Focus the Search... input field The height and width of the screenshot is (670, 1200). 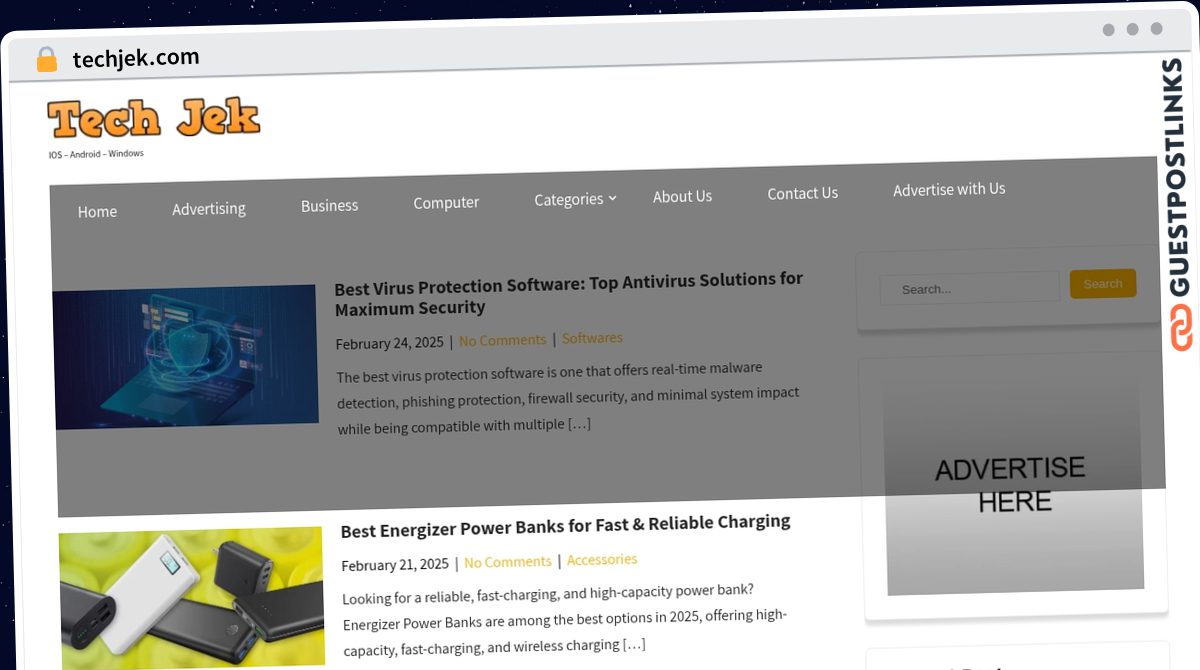pyautogui.click(x=969, y=288)
